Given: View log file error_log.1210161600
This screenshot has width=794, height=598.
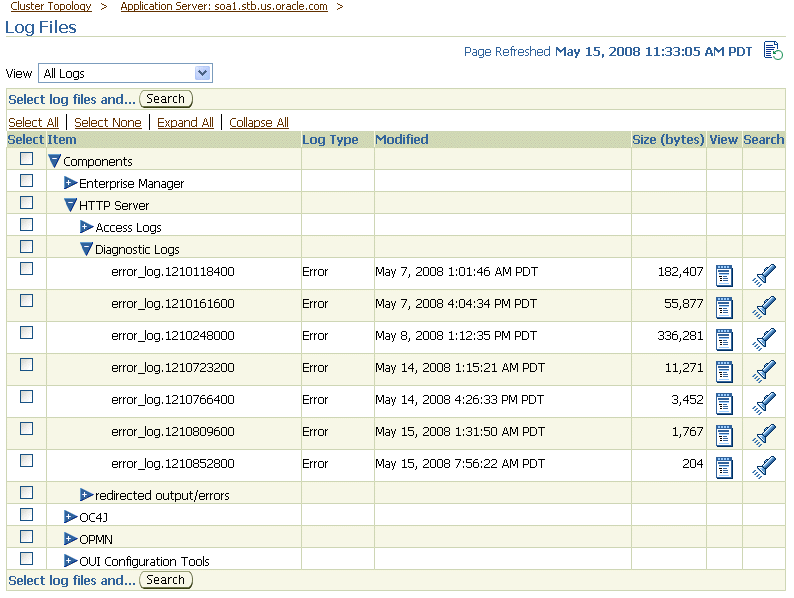Looking at the screenshot, I should 724,307.
